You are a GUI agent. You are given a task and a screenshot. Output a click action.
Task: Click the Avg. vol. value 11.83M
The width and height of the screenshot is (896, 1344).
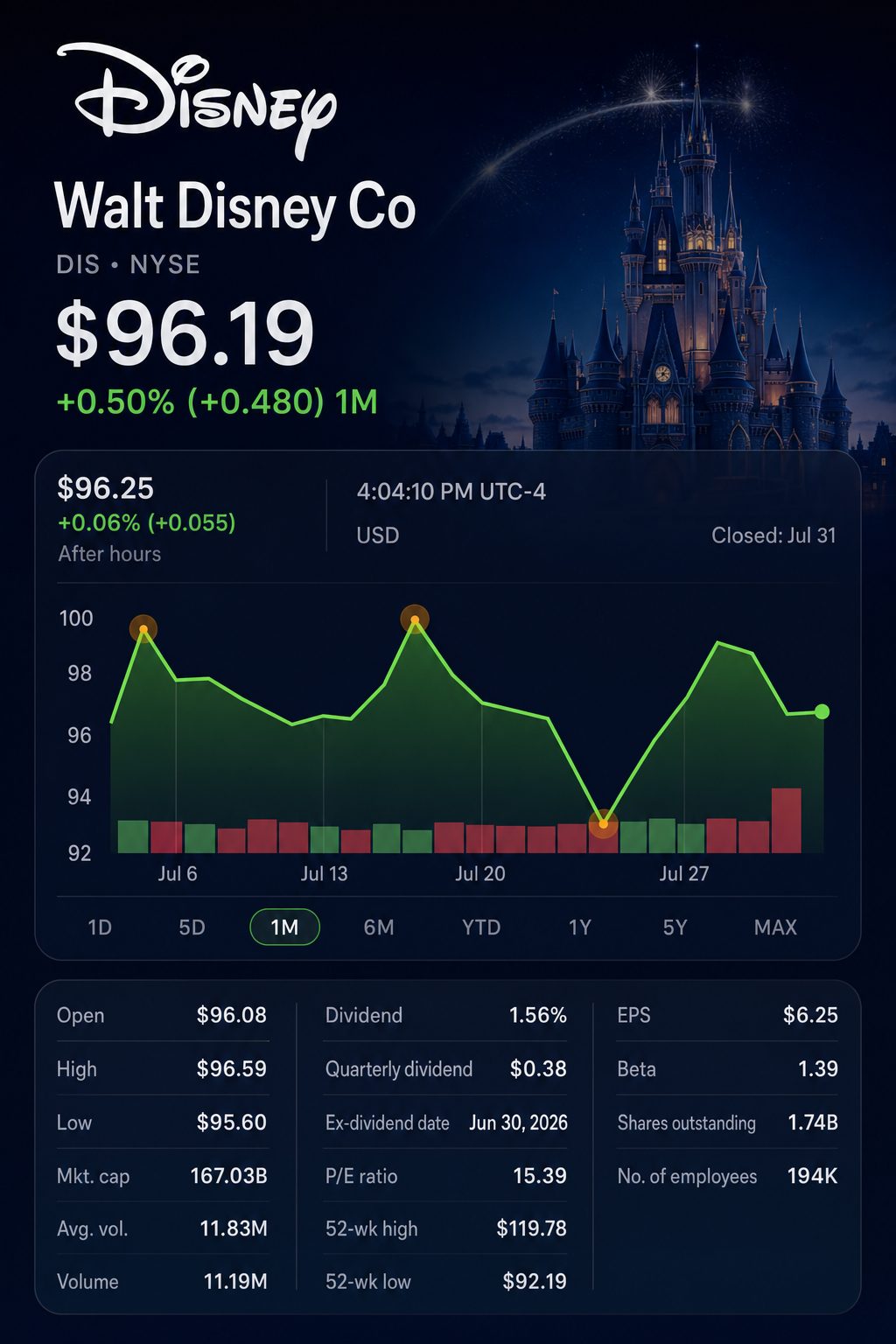click(234, 1228)
